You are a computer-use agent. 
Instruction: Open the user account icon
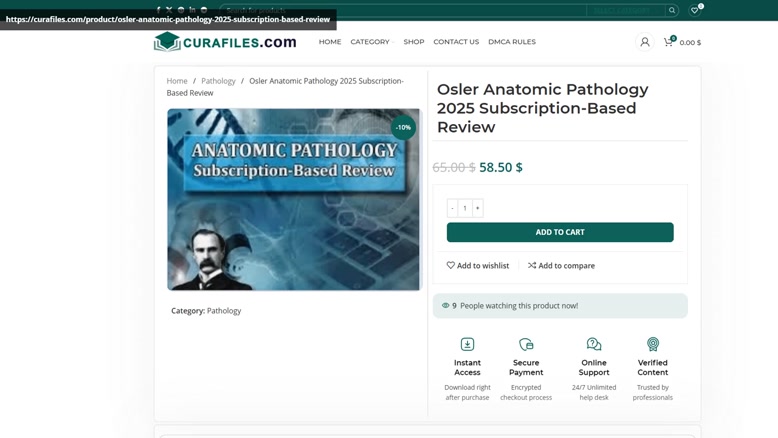645,42
